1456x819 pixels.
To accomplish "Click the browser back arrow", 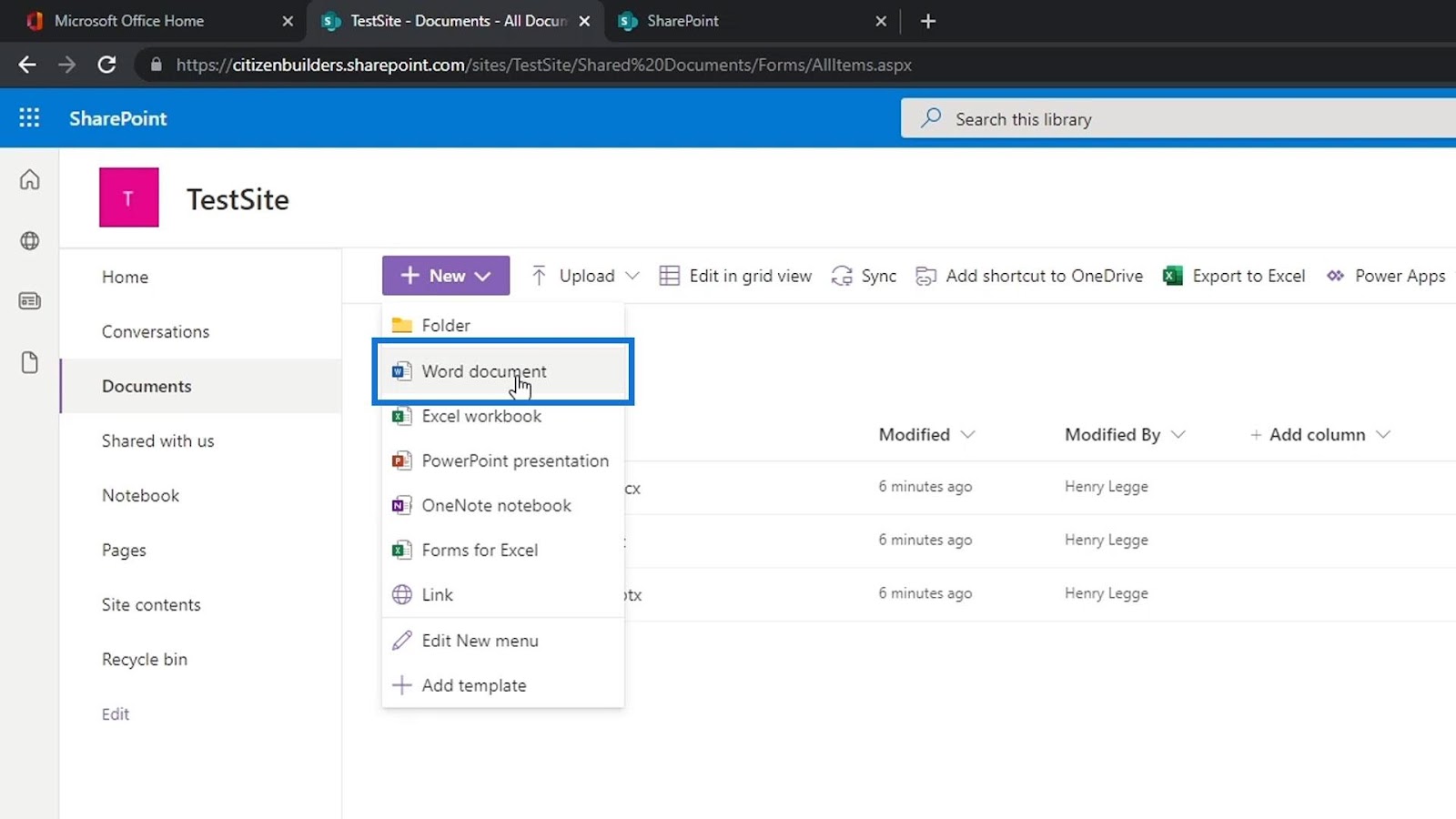I will (27, 65).
